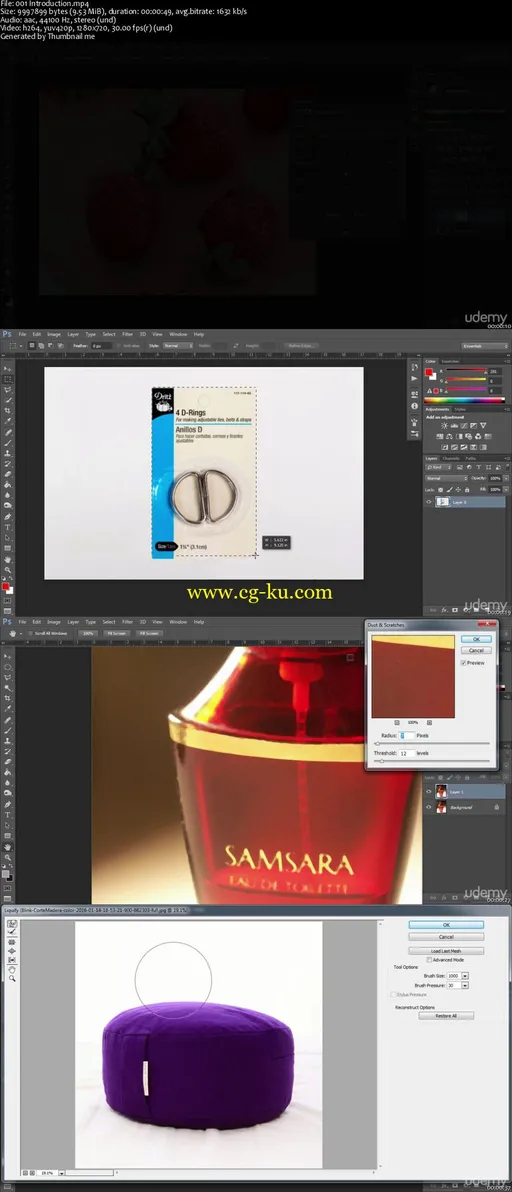Pick Crop tool in D-Rings Photoshop frame
Viewport: 512px width, 1192px height.
(8, 411)
